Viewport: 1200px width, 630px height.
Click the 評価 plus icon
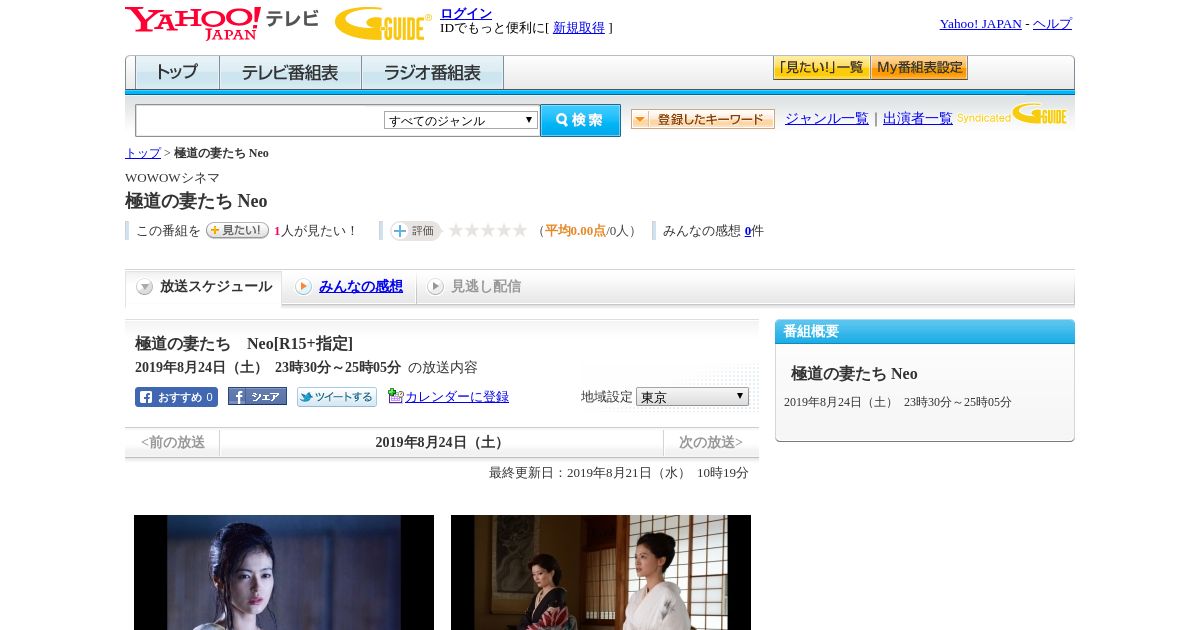(415, 231)
